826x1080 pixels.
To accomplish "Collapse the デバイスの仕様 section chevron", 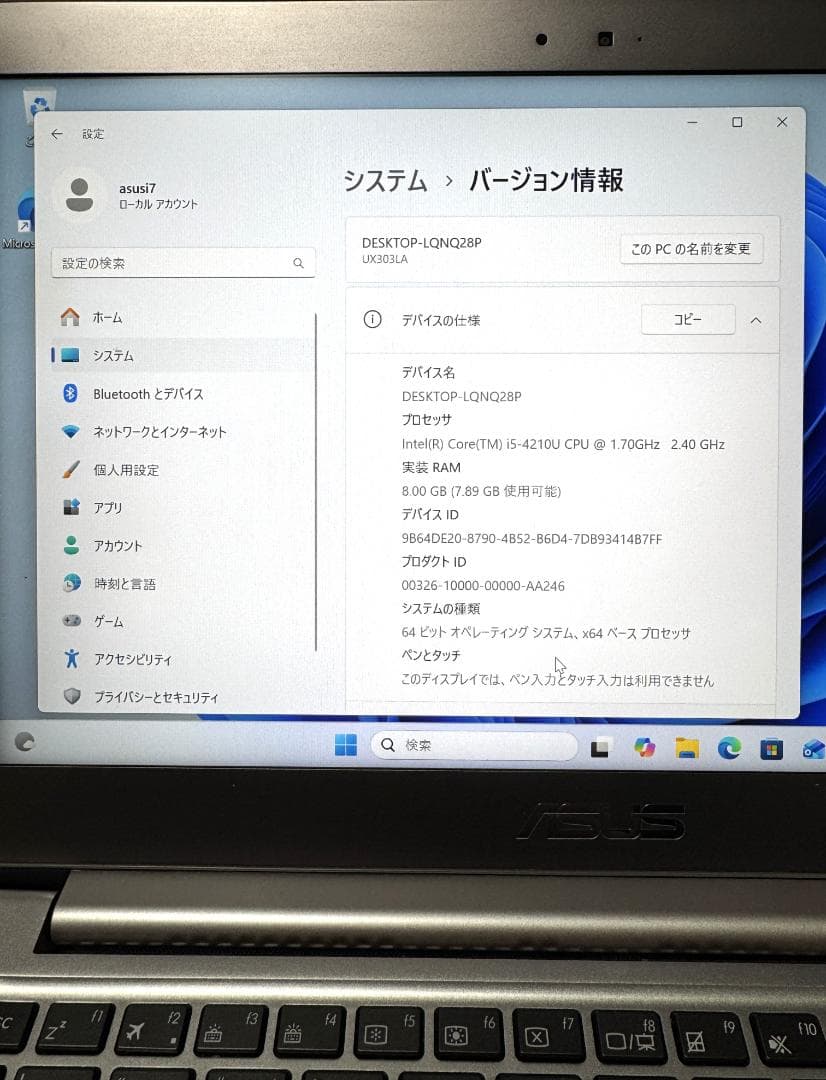I will click(756, 320).
